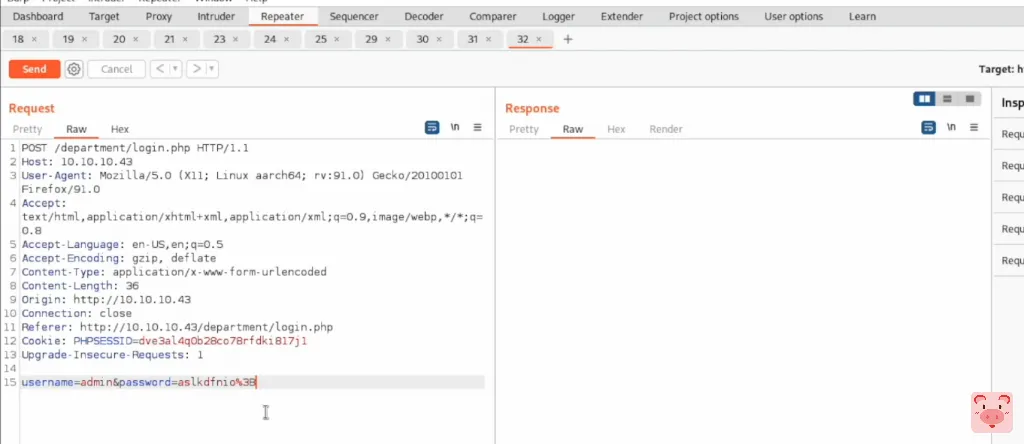
Task: Click the Content-Length: 36 header
Action: (x=80, y=286)
